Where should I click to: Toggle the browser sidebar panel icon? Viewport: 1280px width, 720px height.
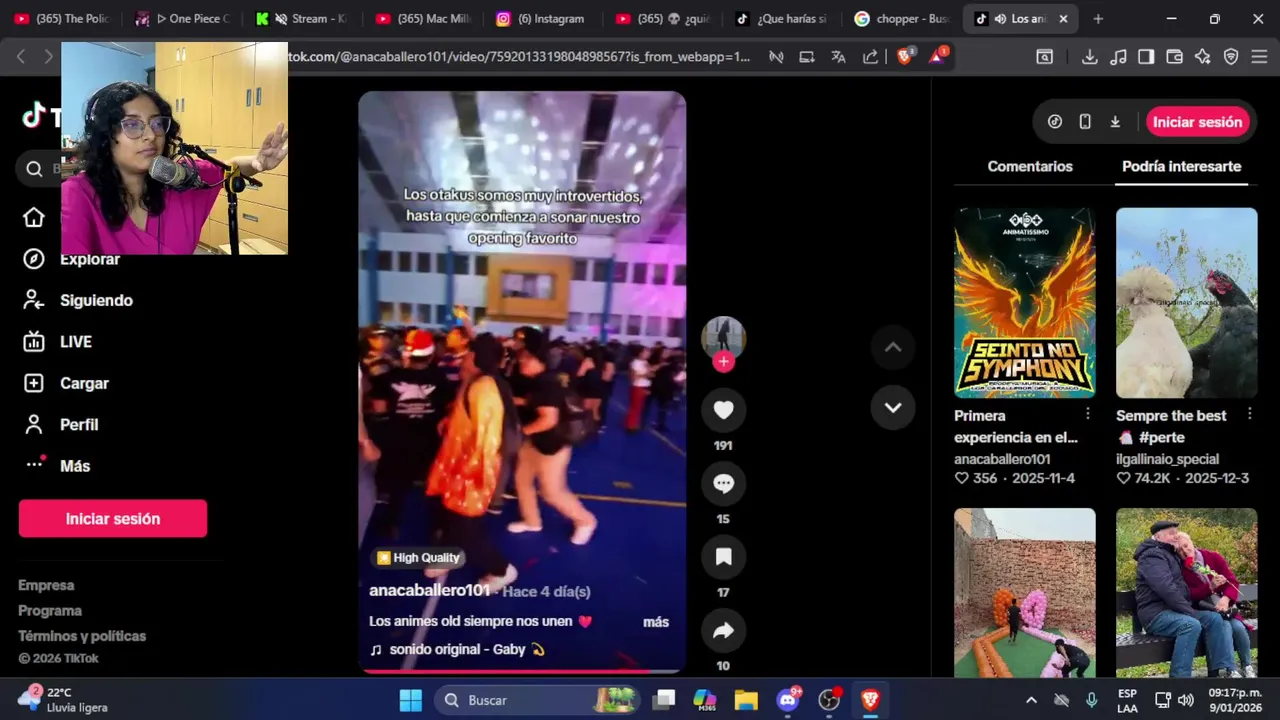[1146, 57]
